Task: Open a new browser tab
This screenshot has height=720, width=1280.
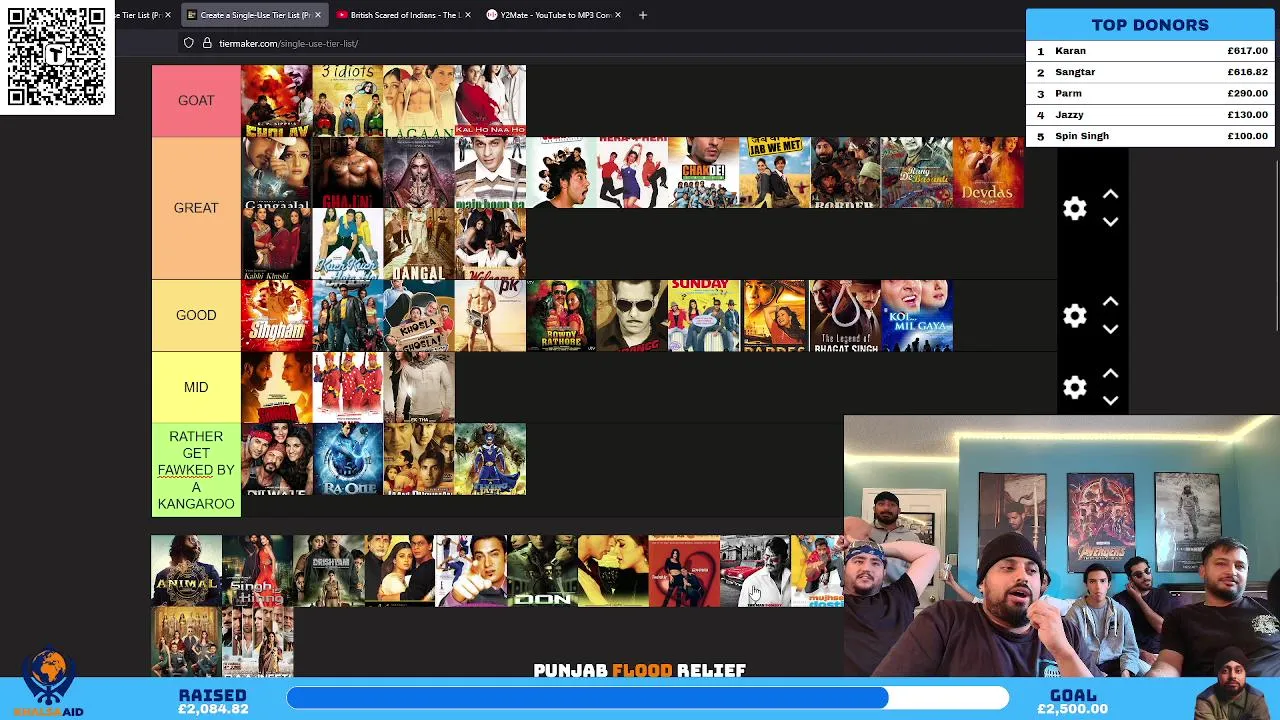Action: click(x=643, y=15)
